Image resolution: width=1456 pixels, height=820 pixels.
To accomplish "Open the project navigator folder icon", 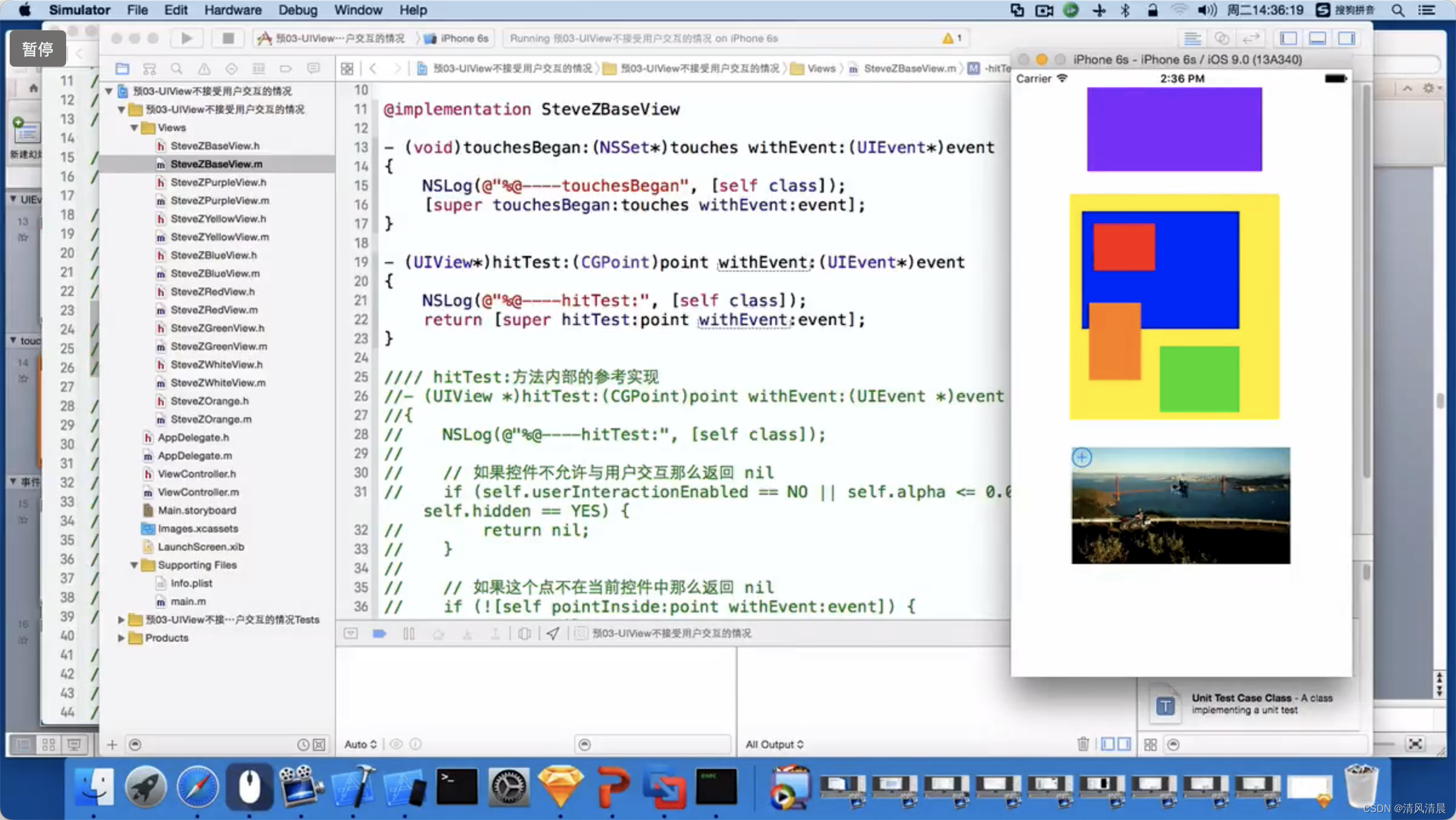I will [x=122, y=69].
